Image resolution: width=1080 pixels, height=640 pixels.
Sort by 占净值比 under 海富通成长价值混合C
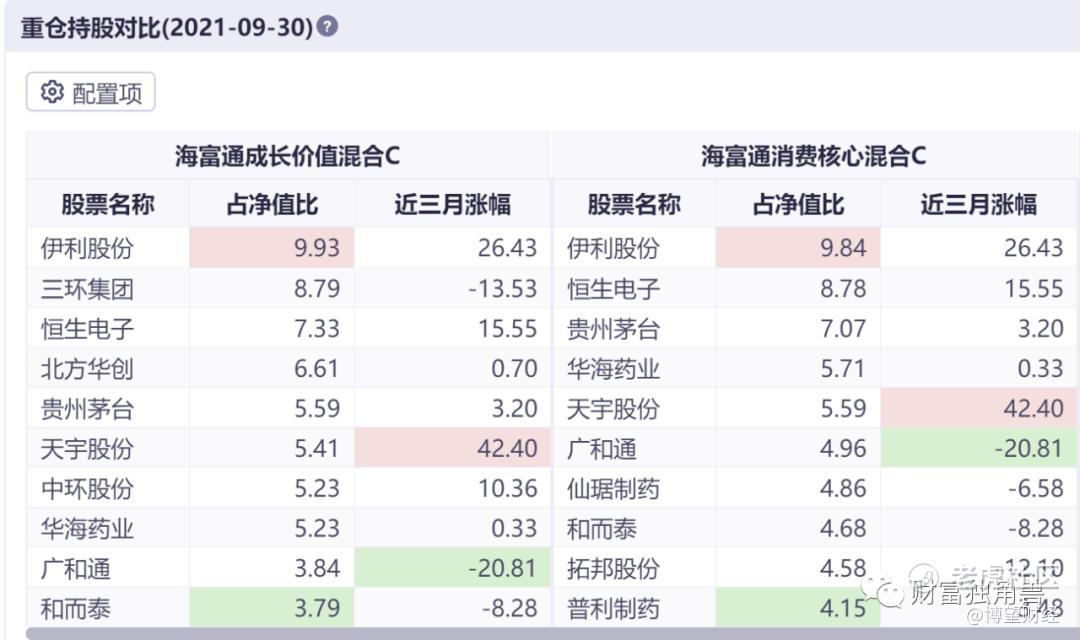point(271,205)
